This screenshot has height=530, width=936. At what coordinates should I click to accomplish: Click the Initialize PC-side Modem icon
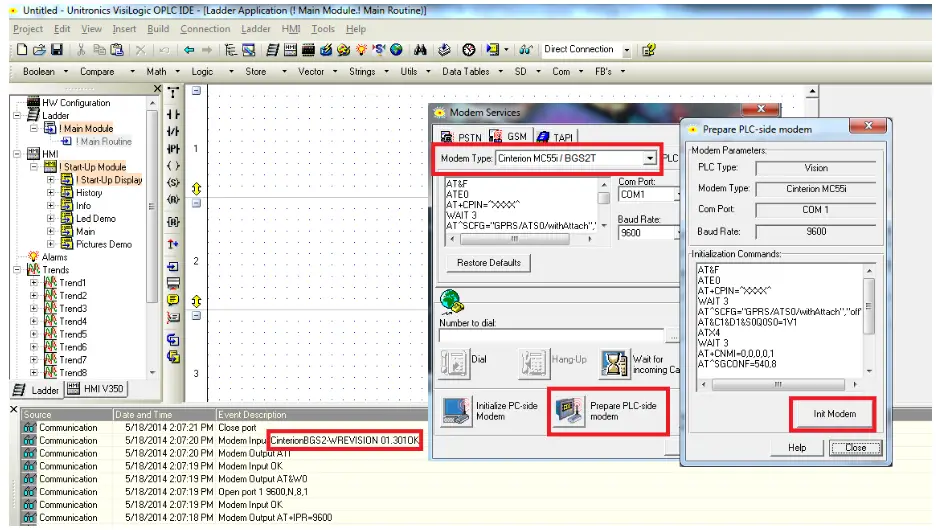(x=457, y=411)
